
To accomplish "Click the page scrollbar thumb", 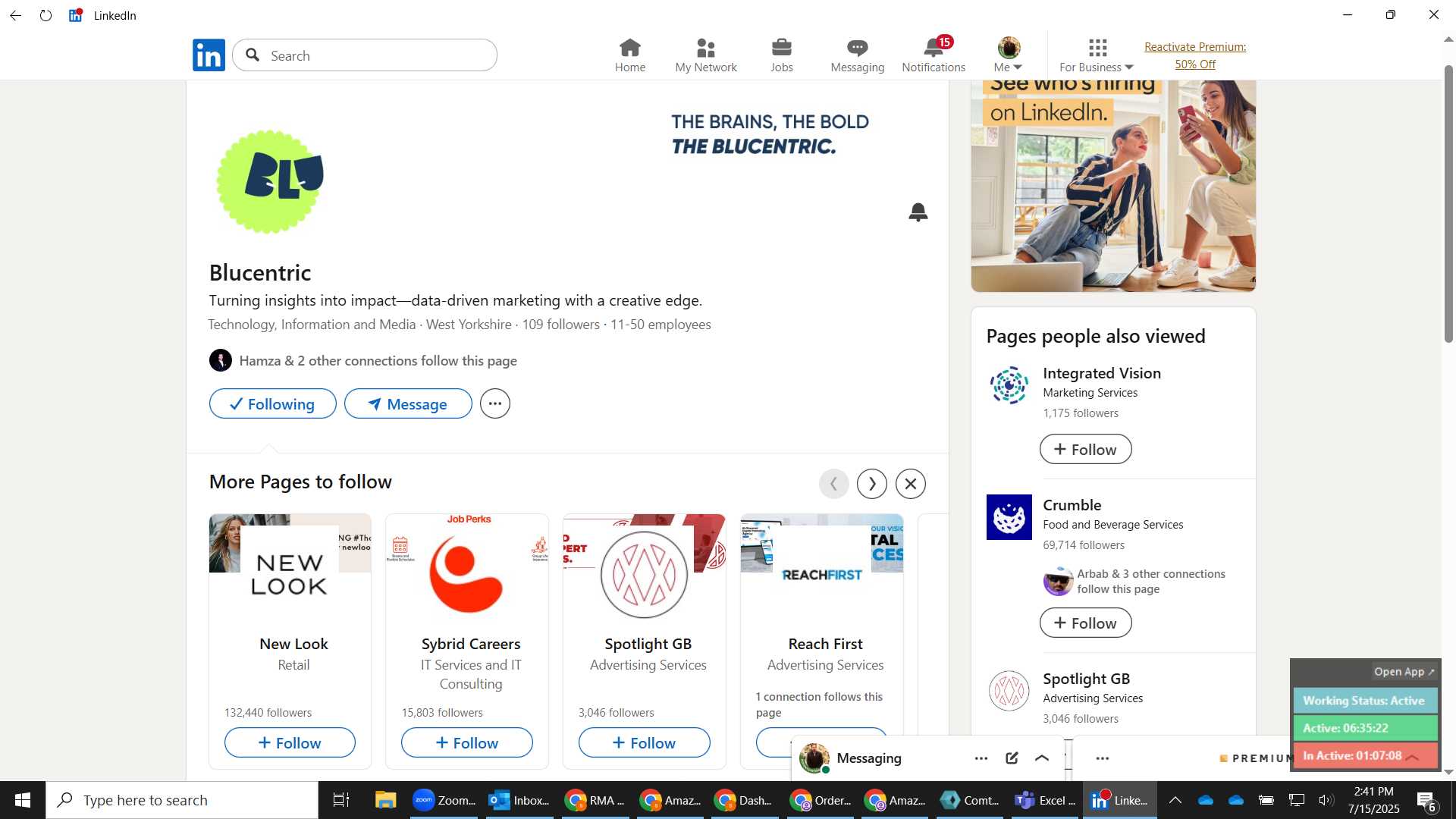I will pos(1448,203).
